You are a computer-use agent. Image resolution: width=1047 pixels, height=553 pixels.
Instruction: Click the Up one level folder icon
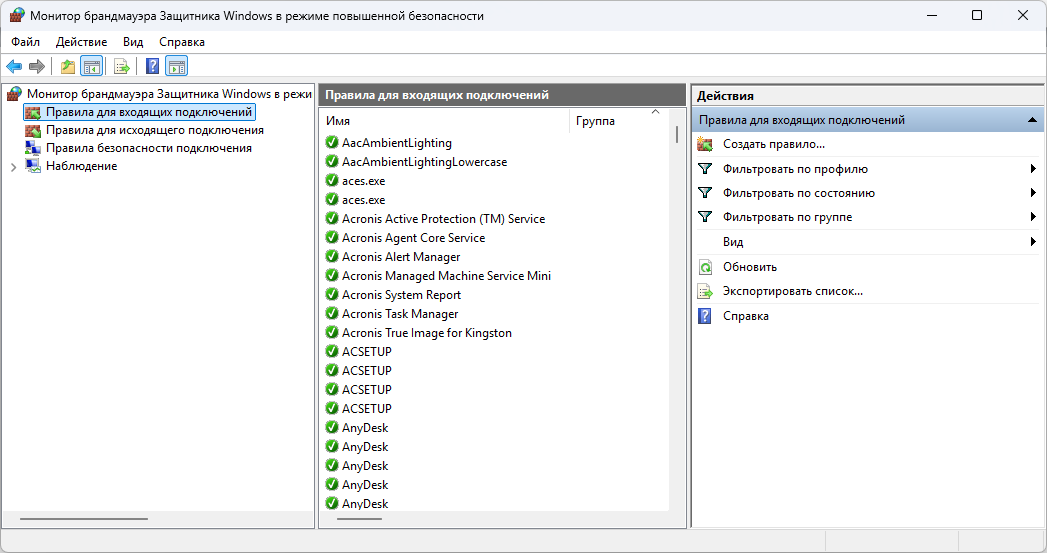click(x=67, y=66)
